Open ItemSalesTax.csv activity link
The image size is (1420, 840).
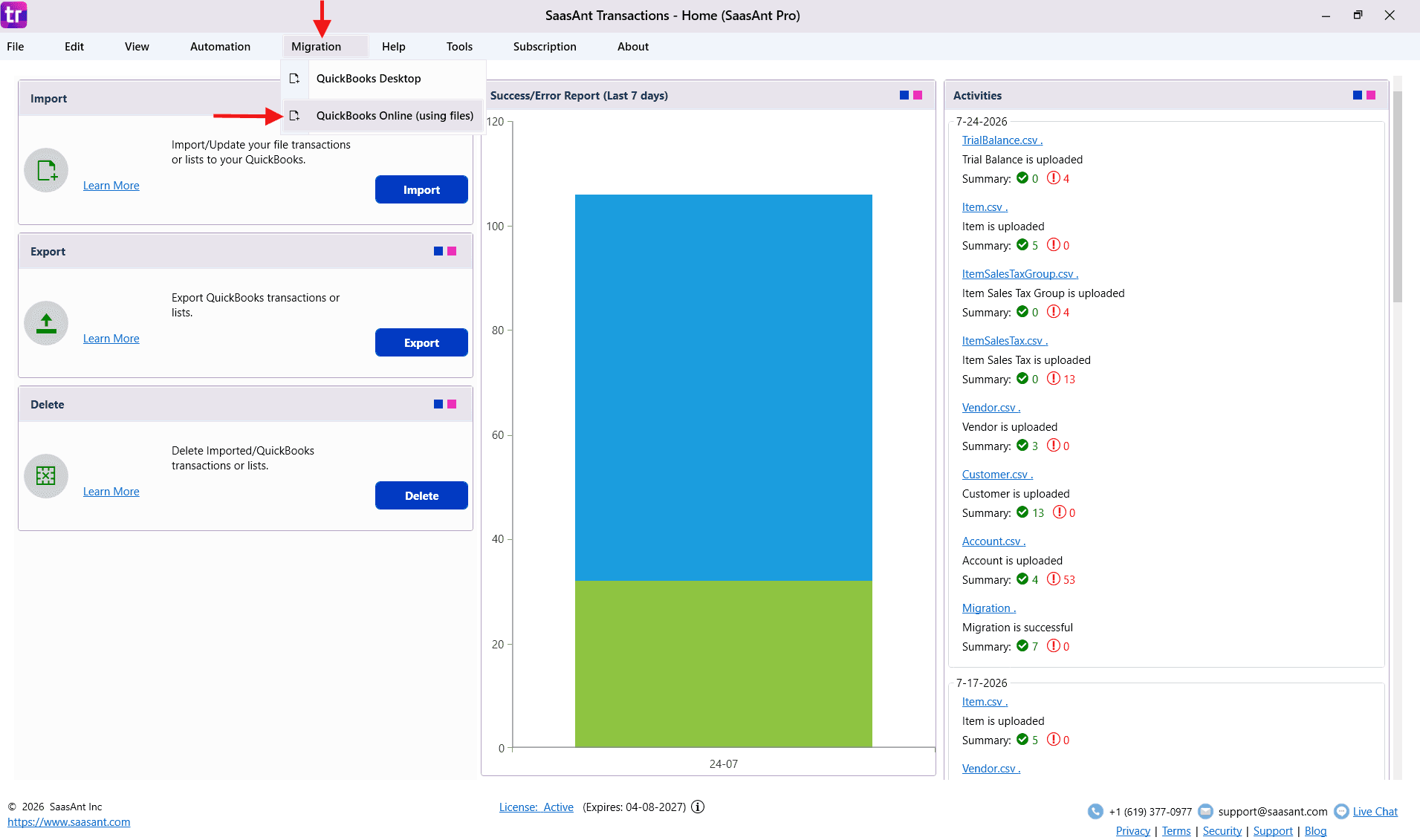pyautogui.click(x=1005, y=341)
